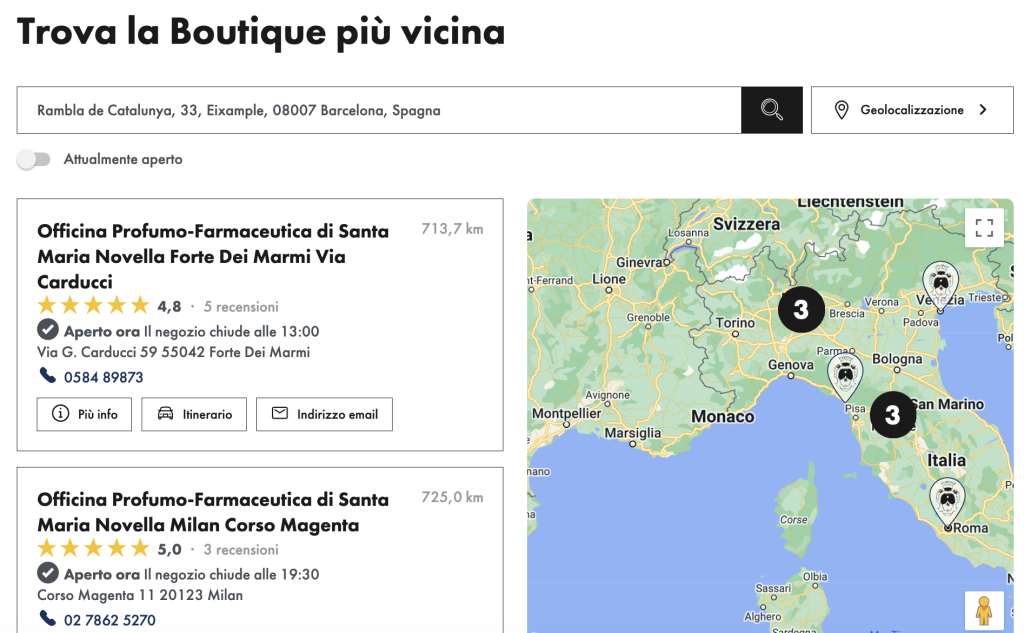Click the Monaco label on the map
This screenshot has width=1024, height=633.
722,416
